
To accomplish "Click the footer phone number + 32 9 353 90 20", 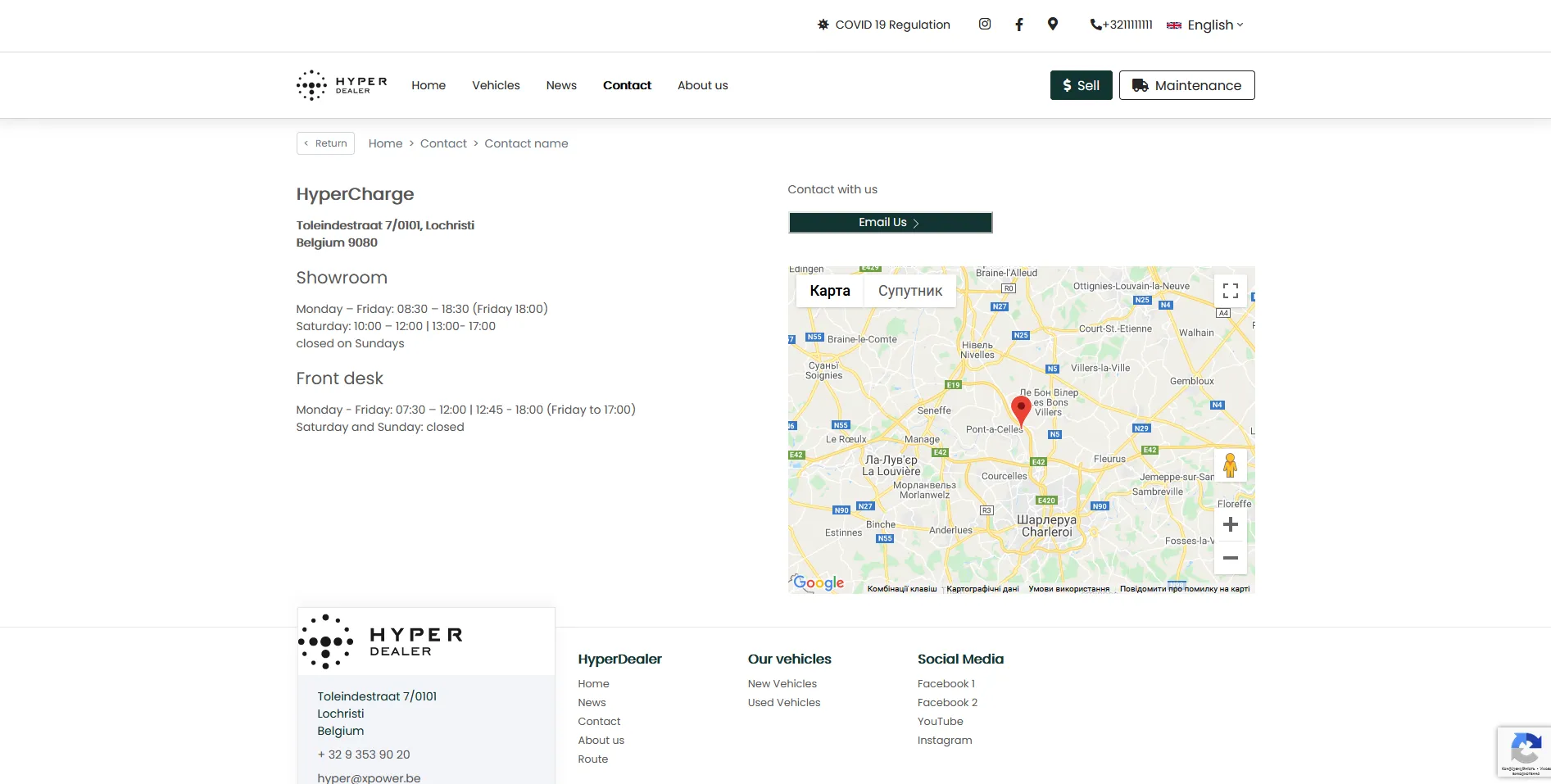I will tap(364, 755).
